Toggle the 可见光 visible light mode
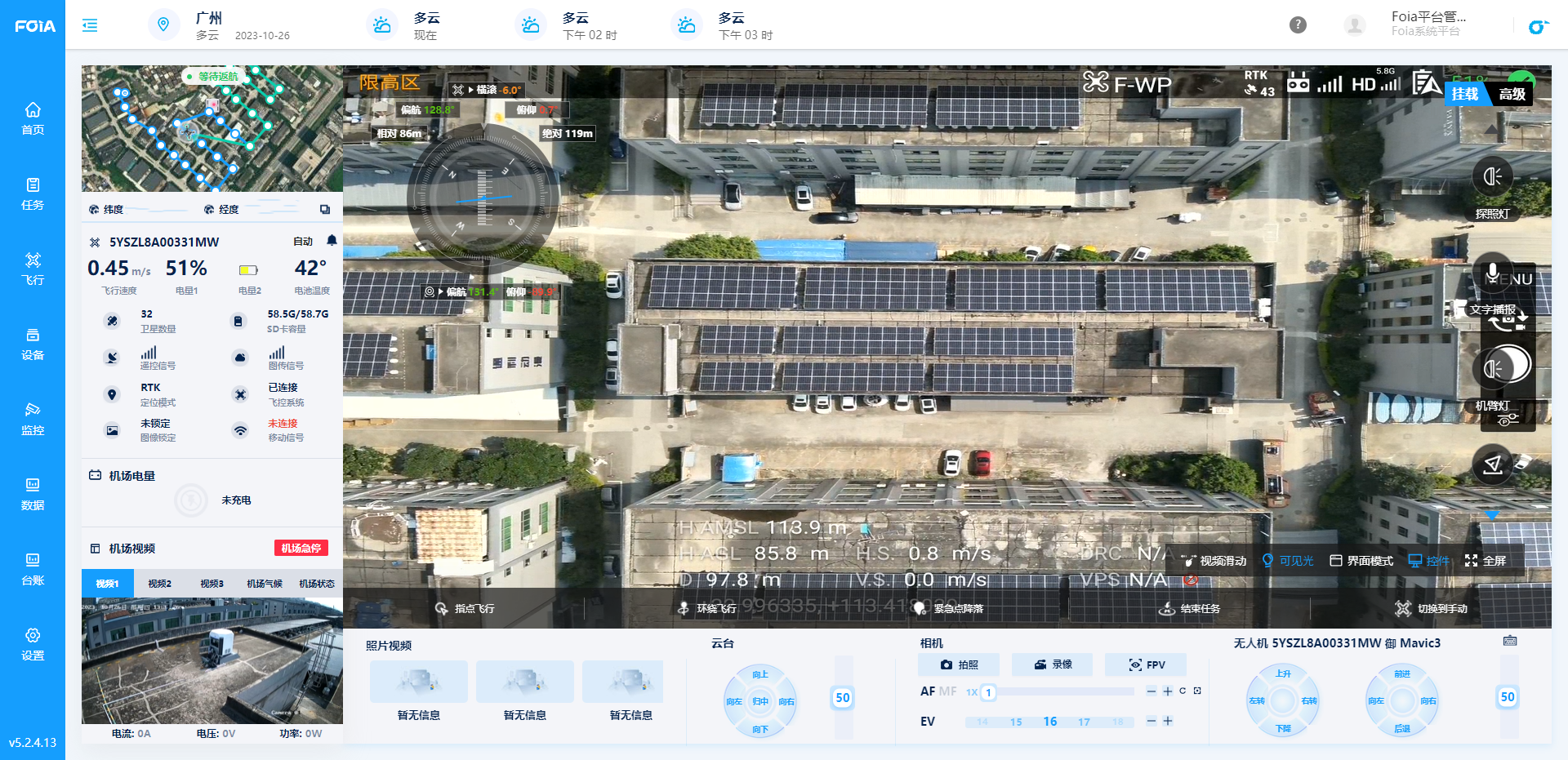 click(1288, 561)
